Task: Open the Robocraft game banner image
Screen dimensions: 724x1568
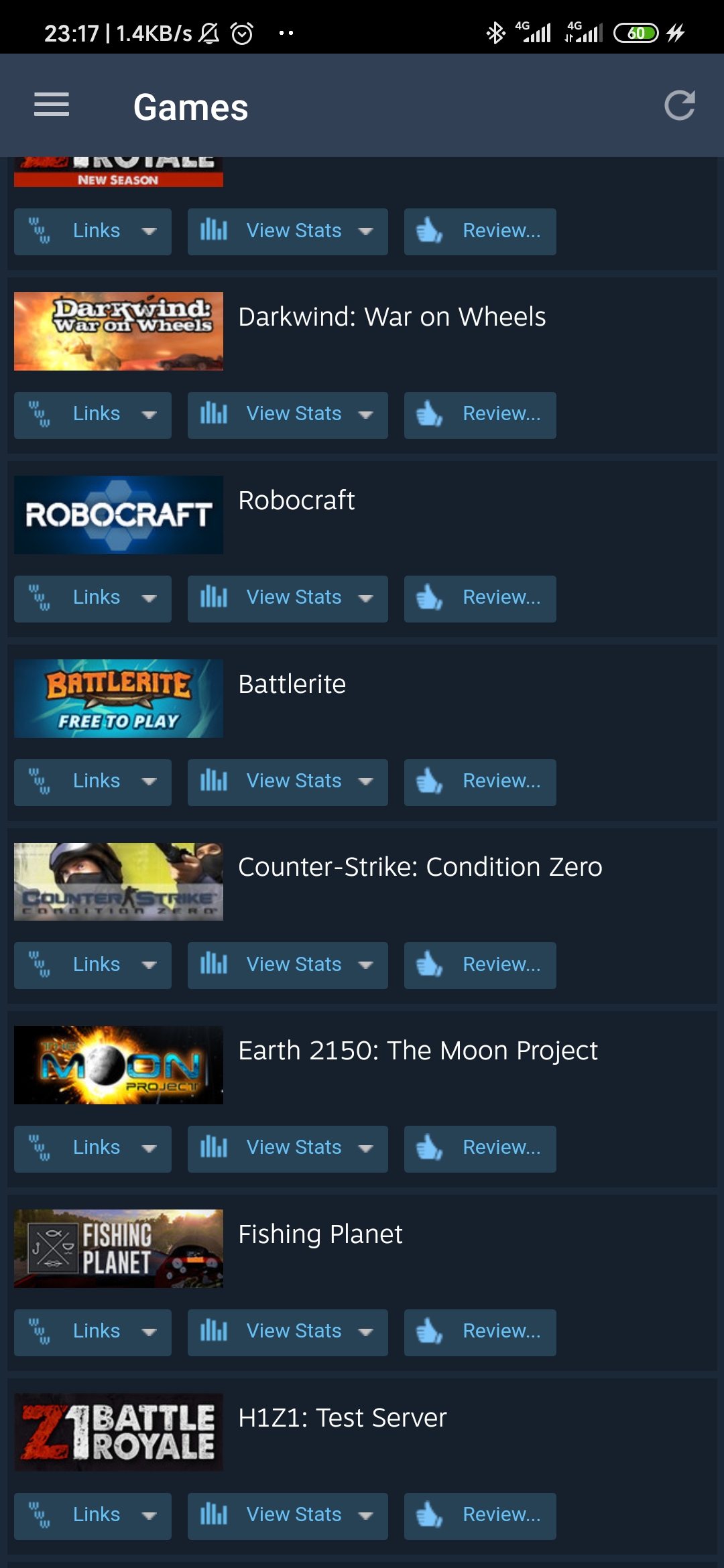Action: tap(119, 515)
